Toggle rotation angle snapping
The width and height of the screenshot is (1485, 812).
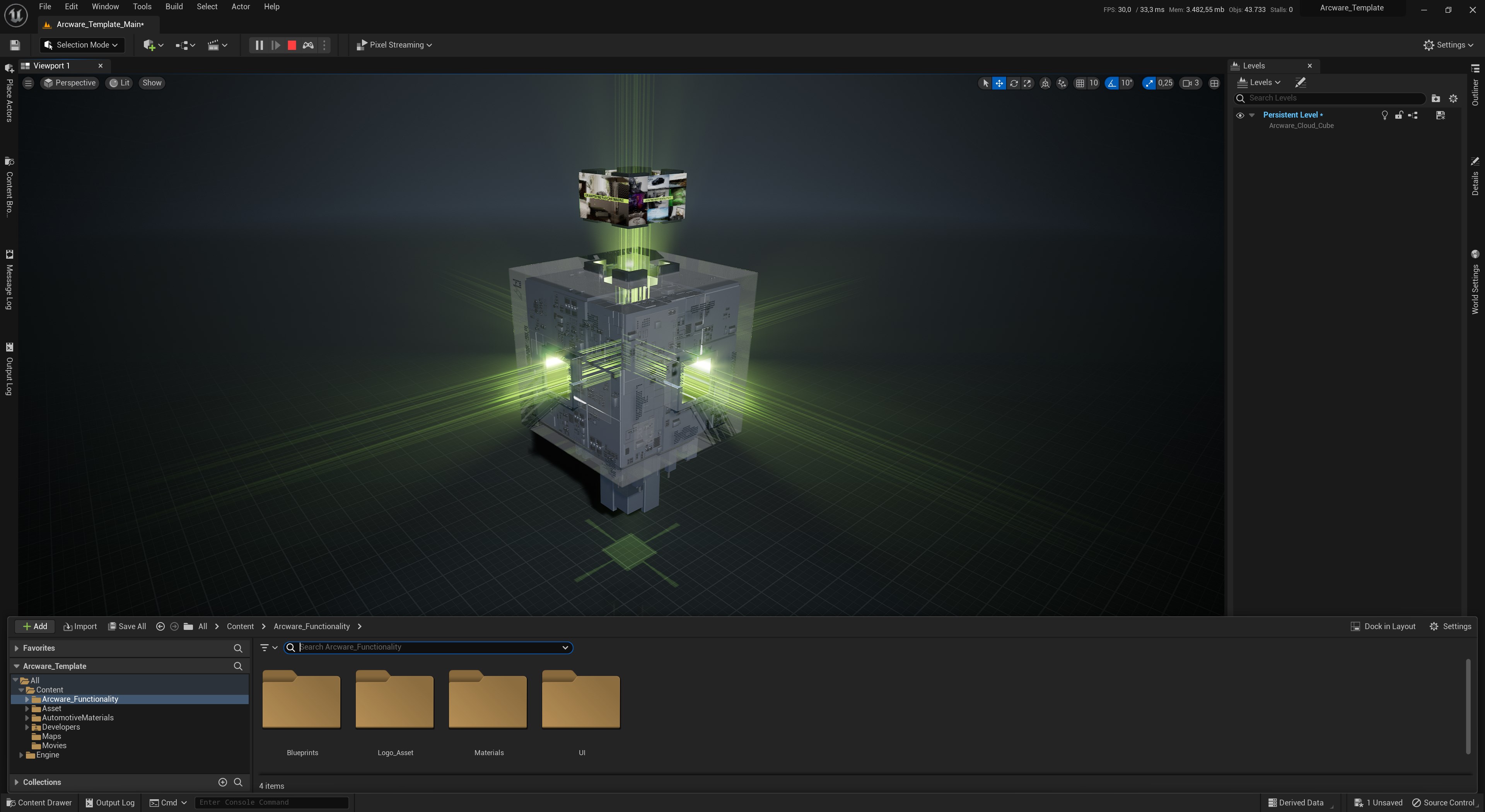pos(1111,83)
